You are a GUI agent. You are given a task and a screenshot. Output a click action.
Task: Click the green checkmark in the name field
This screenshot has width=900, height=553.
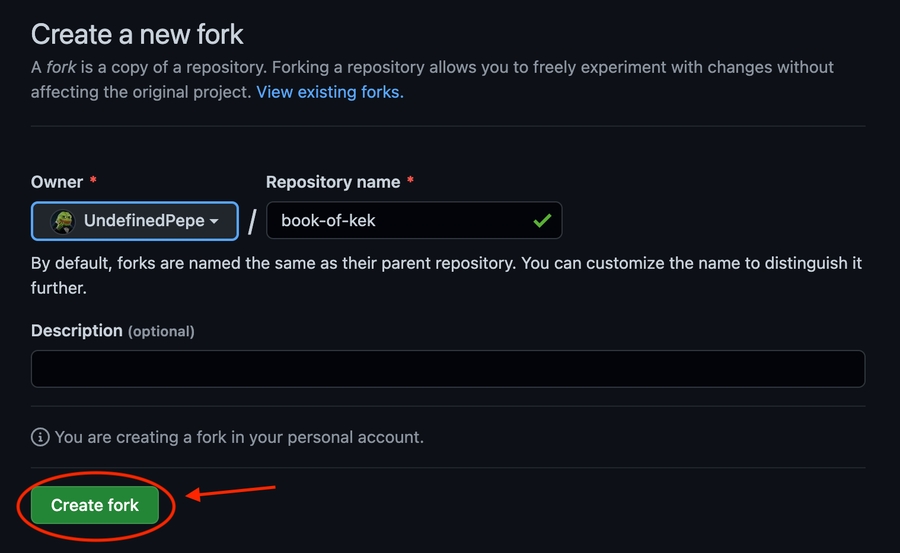click(542, 221)
